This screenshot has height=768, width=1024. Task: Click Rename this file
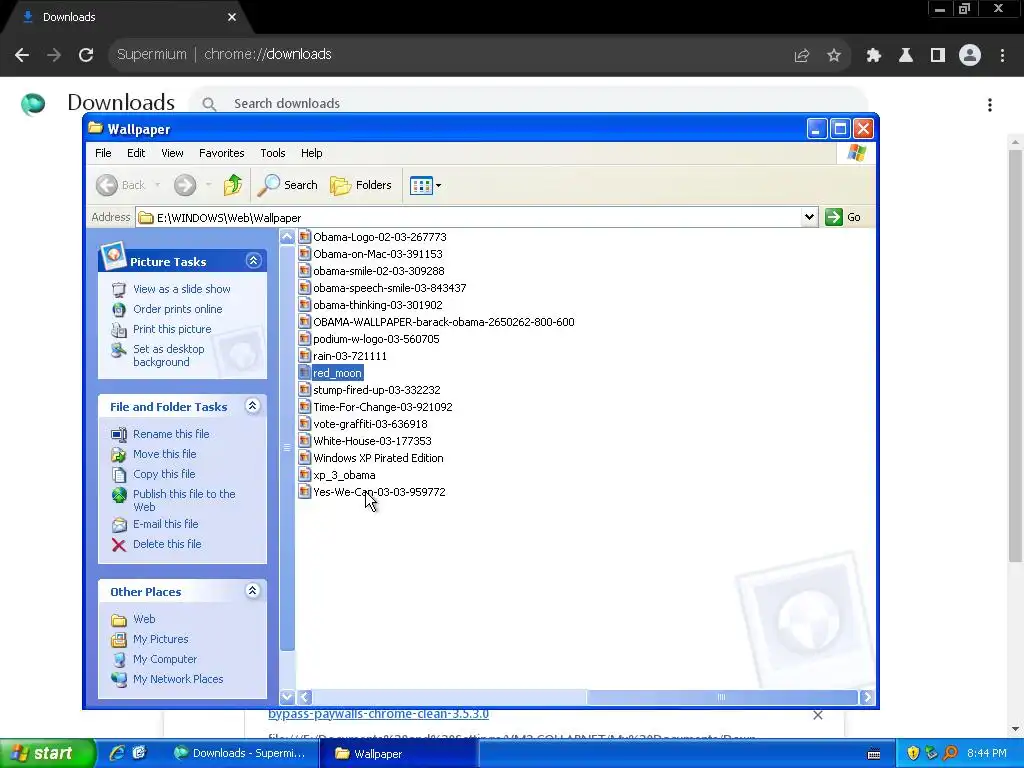pos(171,434)
